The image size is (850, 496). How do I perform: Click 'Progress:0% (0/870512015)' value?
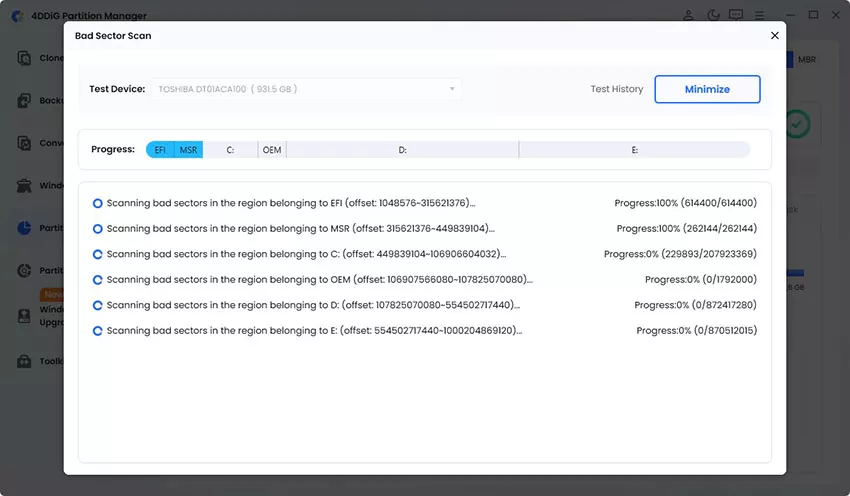[x=697, y=330]
